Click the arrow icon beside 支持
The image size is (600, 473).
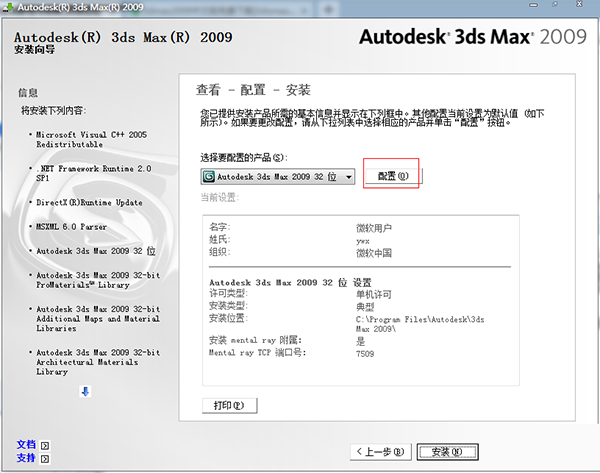tap(45, 458)
